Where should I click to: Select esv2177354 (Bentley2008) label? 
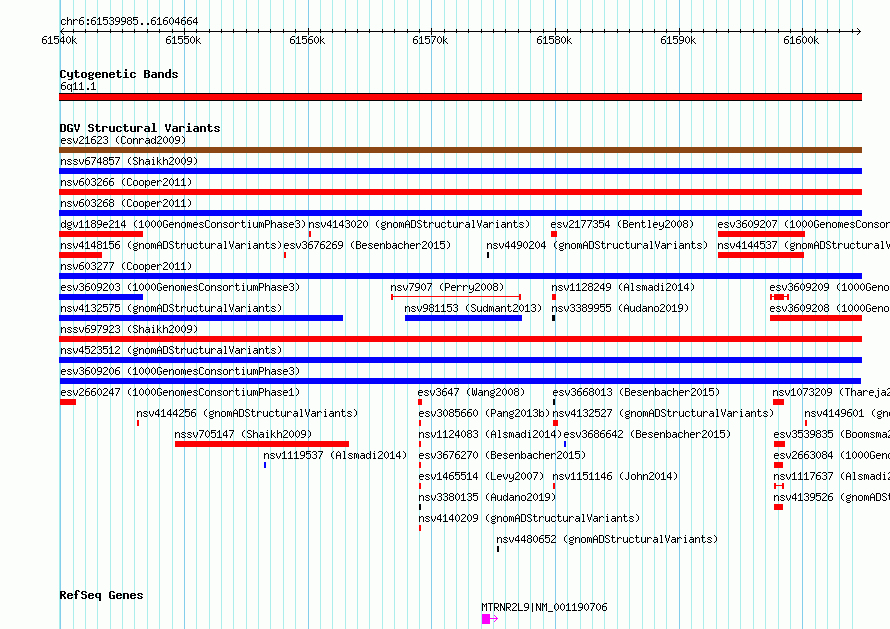pyautogui.click(x=622, y=224)
